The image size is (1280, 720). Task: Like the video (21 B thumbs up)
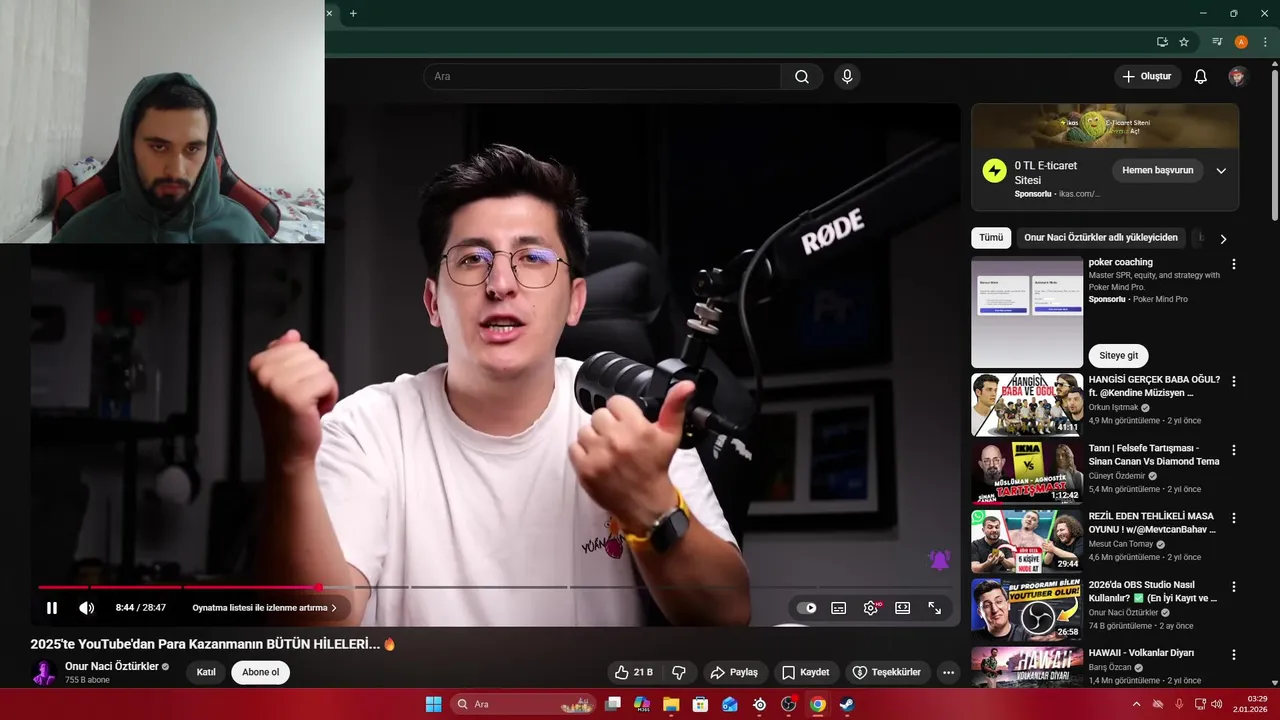[634, 672]
